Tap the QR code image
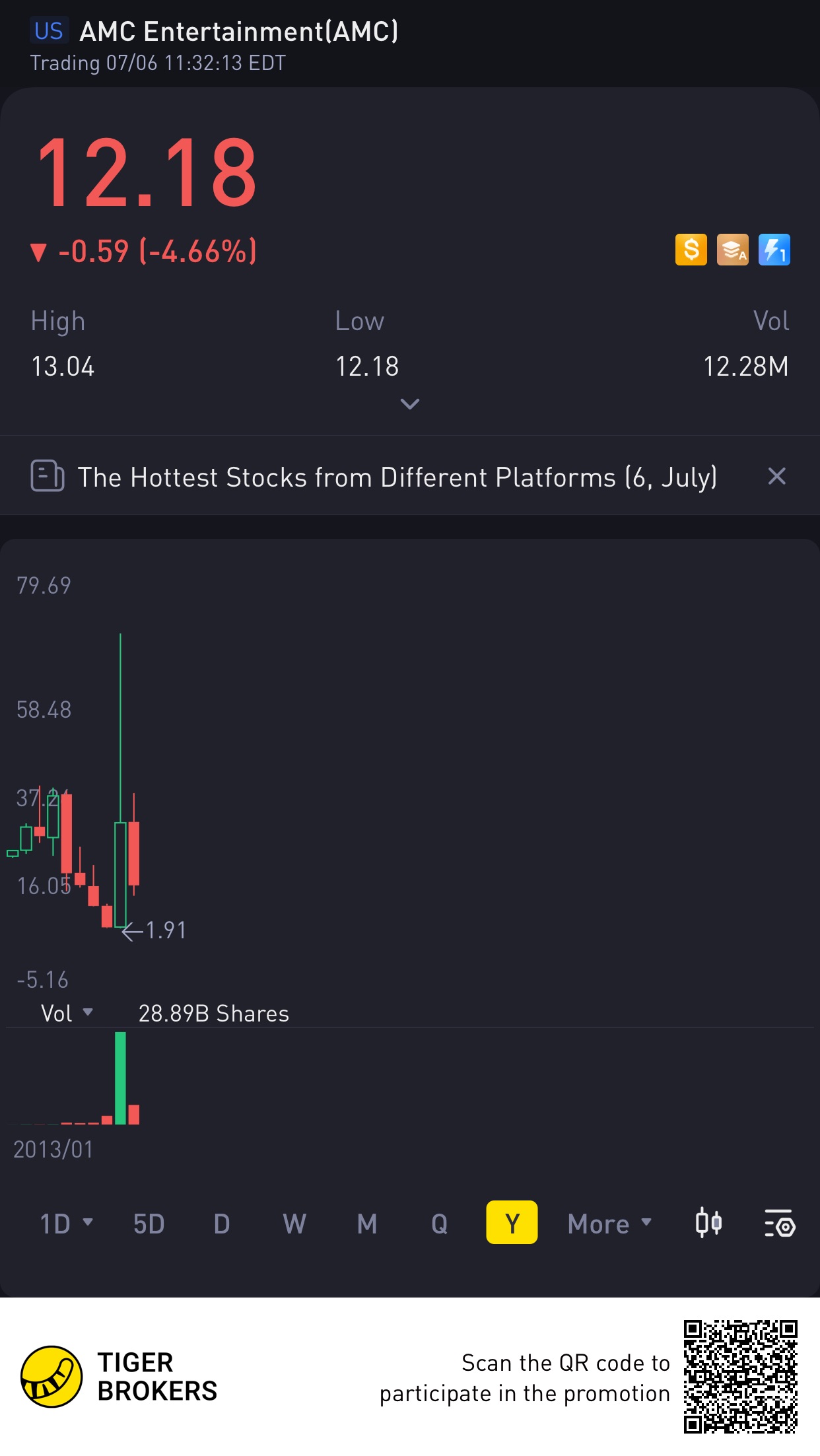 pyautogui.click(x=740, y=1377)
